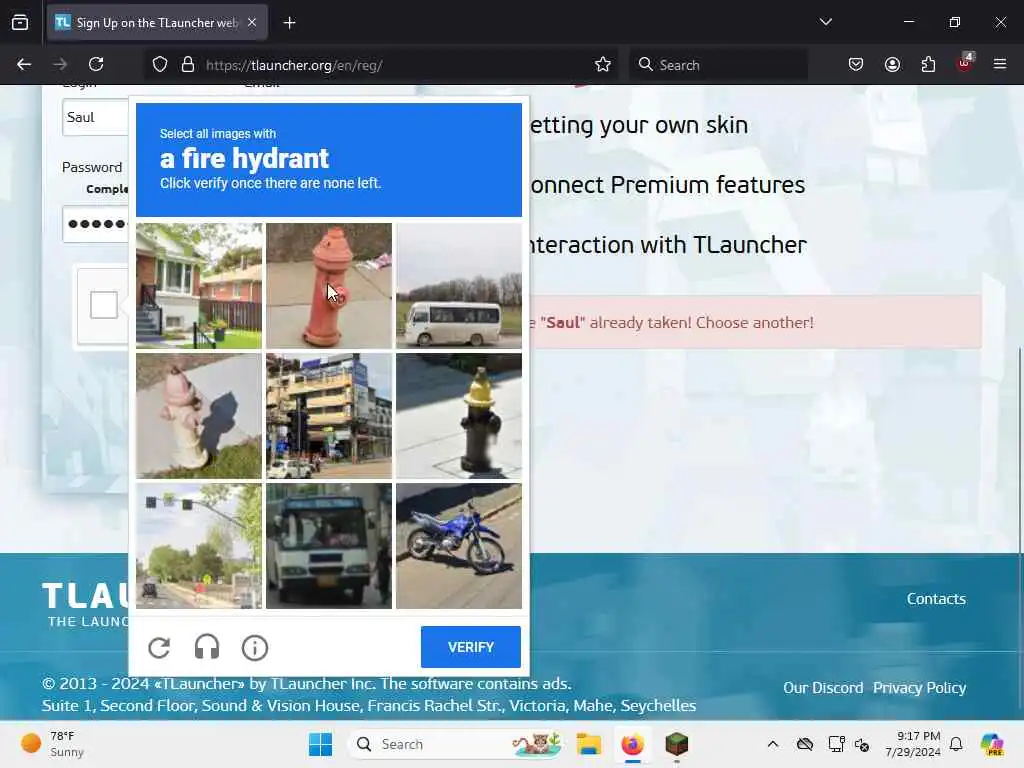Viewport: 1024px width, 768px height.
Task: Open the Firefox View icon in tab bar
Action: 20,22
